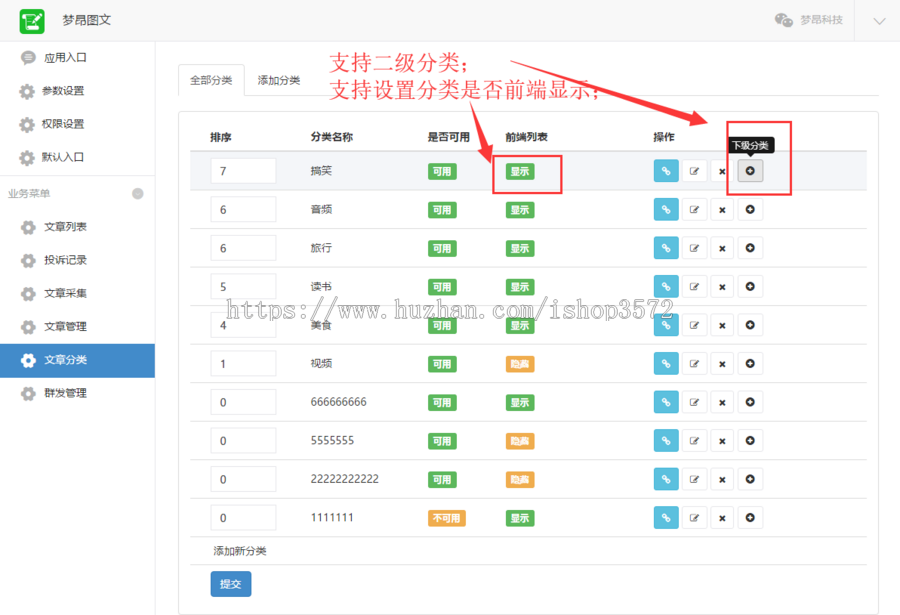Add a subcategory under 读书 with the + icon
This screenshot has height=615, width=900.
(750, 286)
